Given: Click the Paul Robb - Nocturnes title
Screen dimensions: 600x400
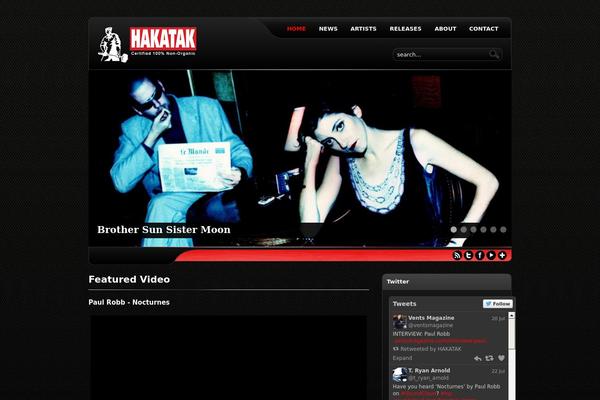Looking at the screenshot, I should click(x=129, y=302).
